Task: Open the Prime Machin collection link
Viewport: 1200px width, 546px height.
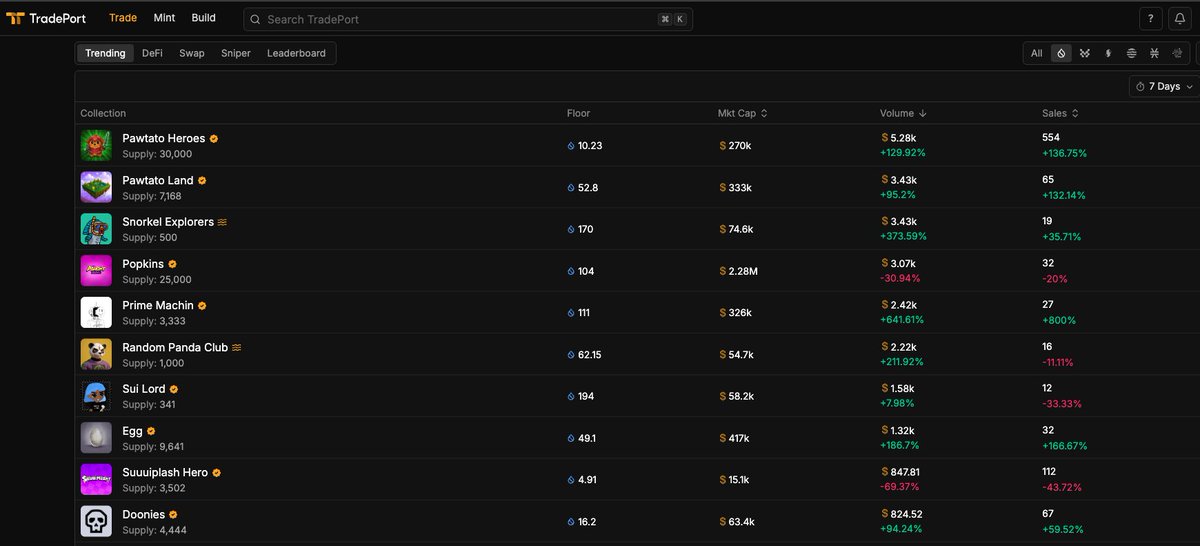Action: click(158, 306)
